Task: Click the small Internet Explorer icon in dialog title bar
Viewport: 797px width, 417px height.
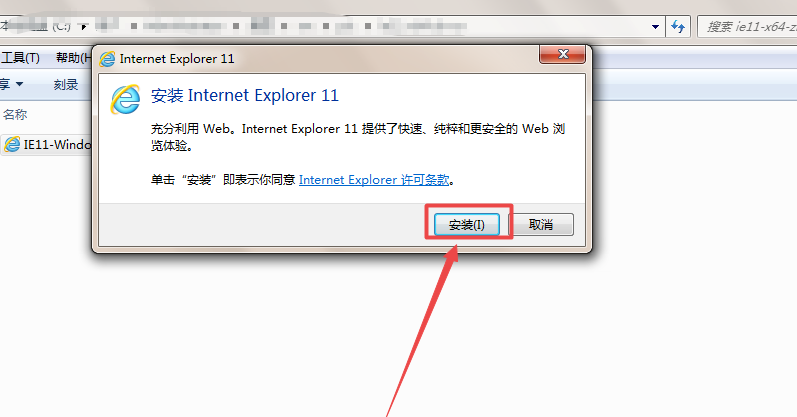Action: click(x=107, y=59)
